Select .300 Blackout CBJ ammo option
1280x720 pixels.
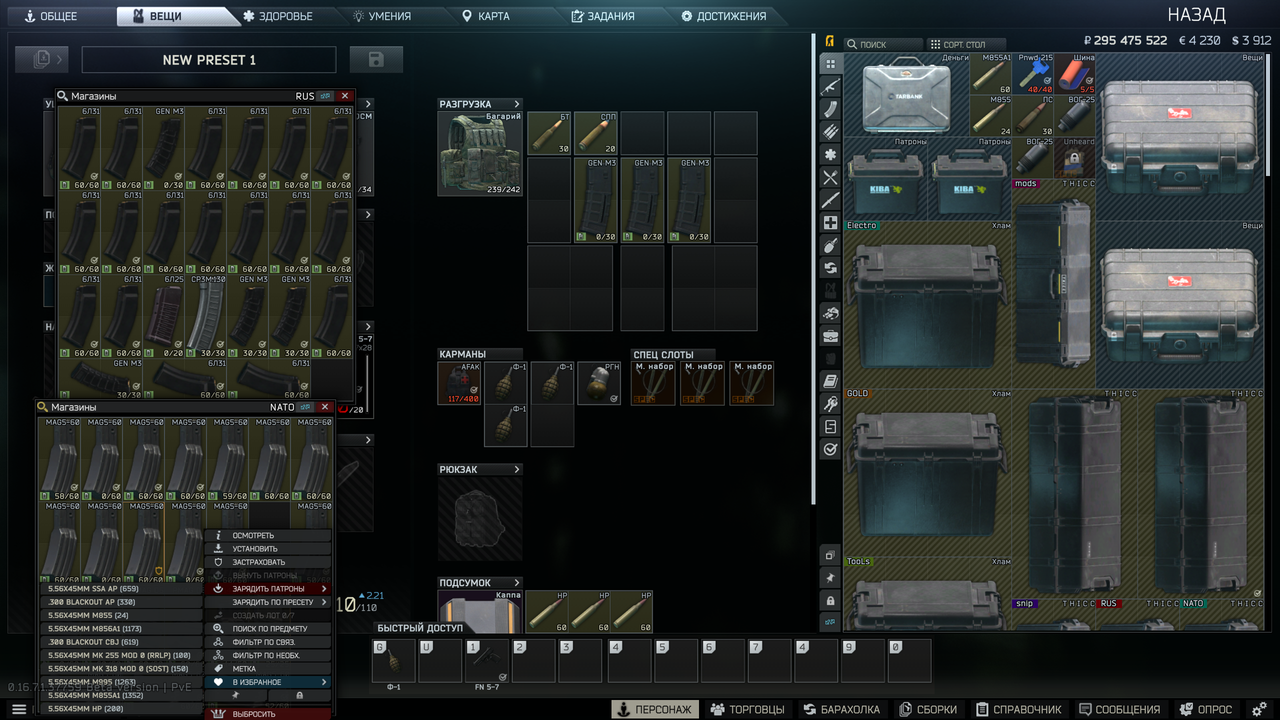121,642
